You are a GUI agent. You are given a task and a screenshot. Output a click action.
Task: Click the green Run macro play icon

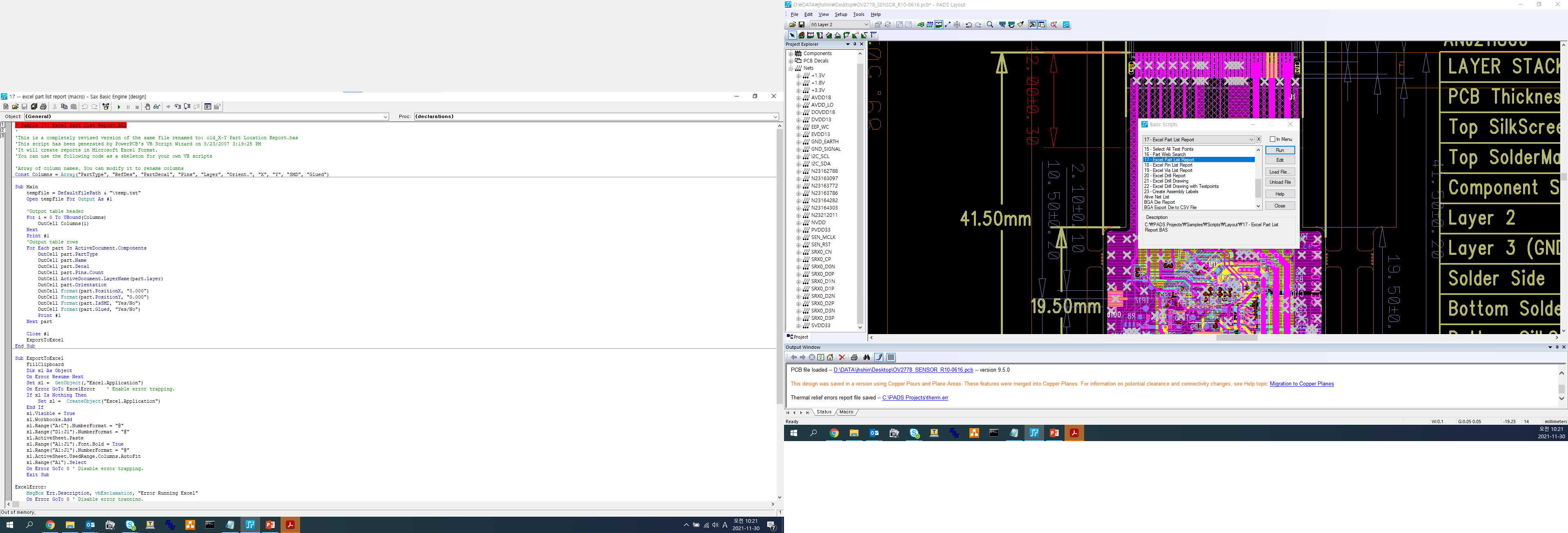[x=119, y=107]
